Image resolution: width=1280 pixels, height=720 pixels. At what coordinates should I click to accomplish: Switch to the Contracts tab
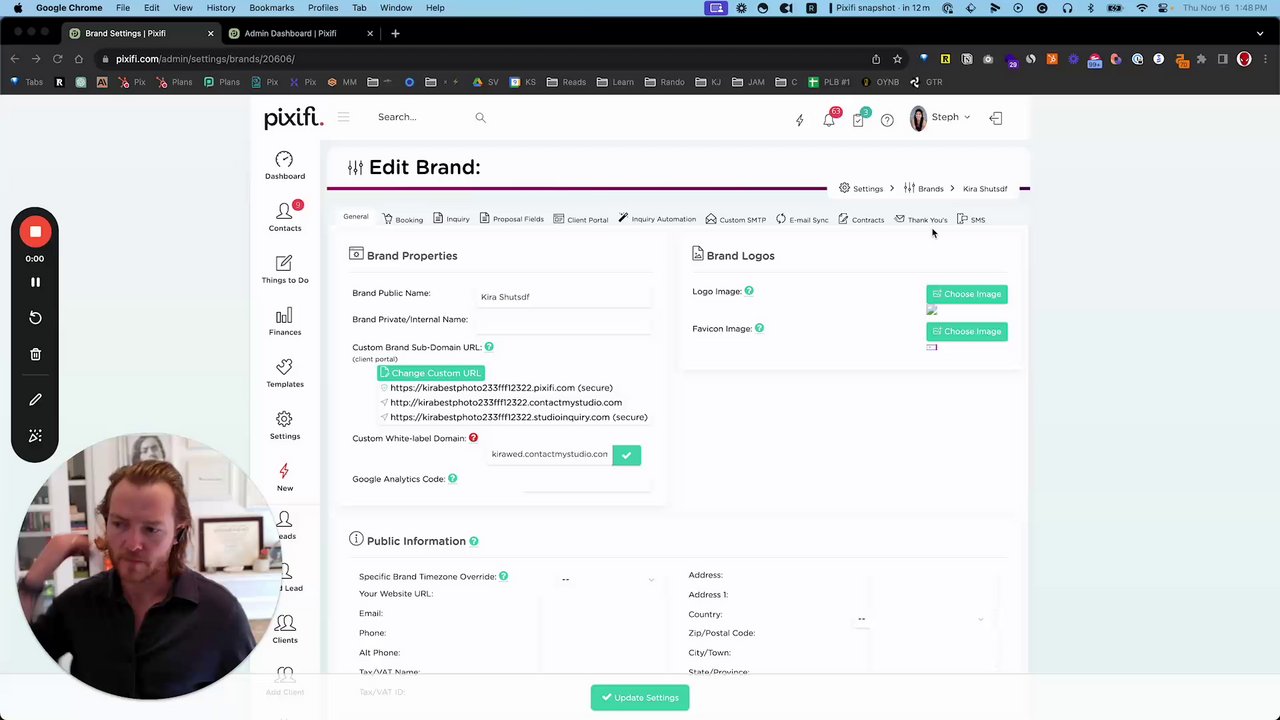[x=861, y=219]
